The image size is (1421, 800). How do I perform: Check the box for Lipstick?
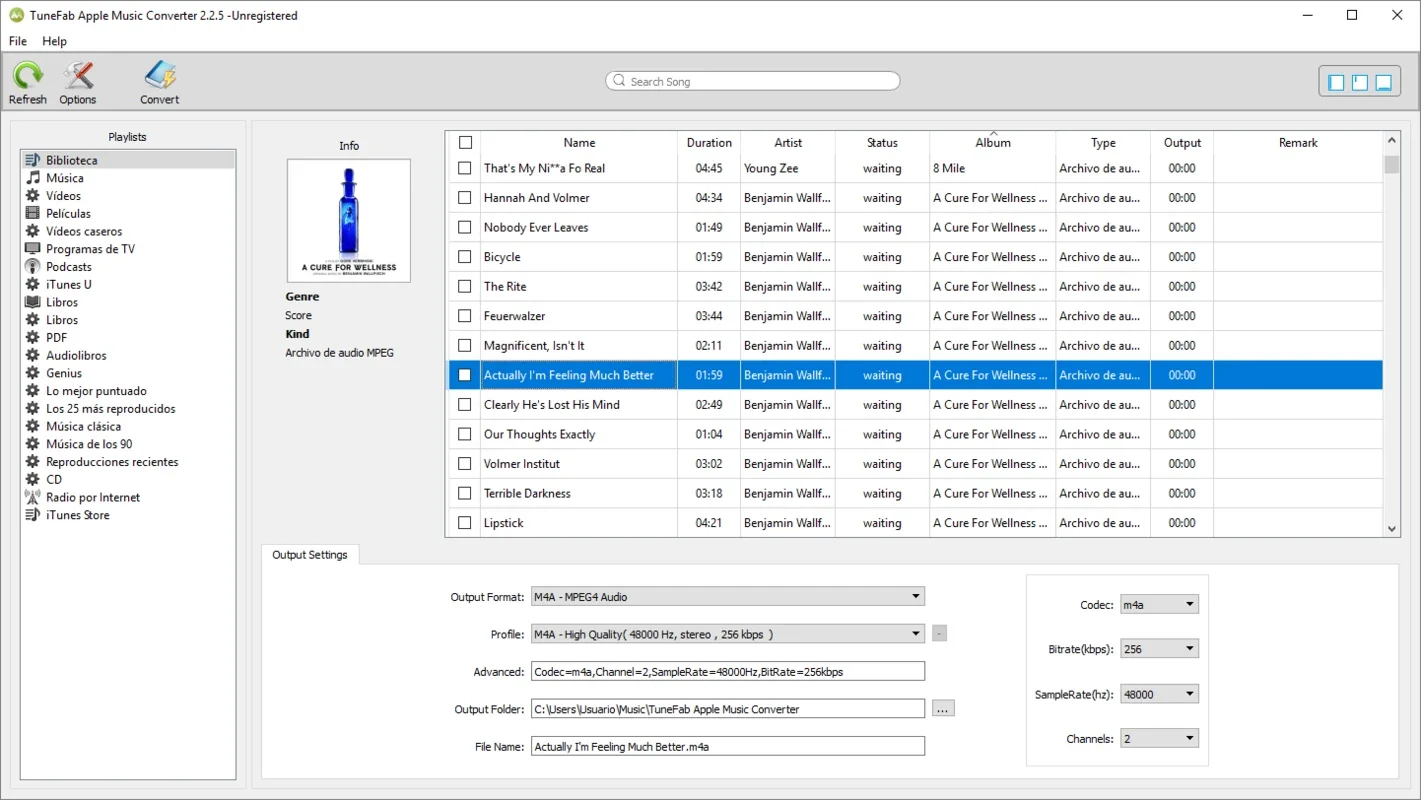tap(464, 523)
